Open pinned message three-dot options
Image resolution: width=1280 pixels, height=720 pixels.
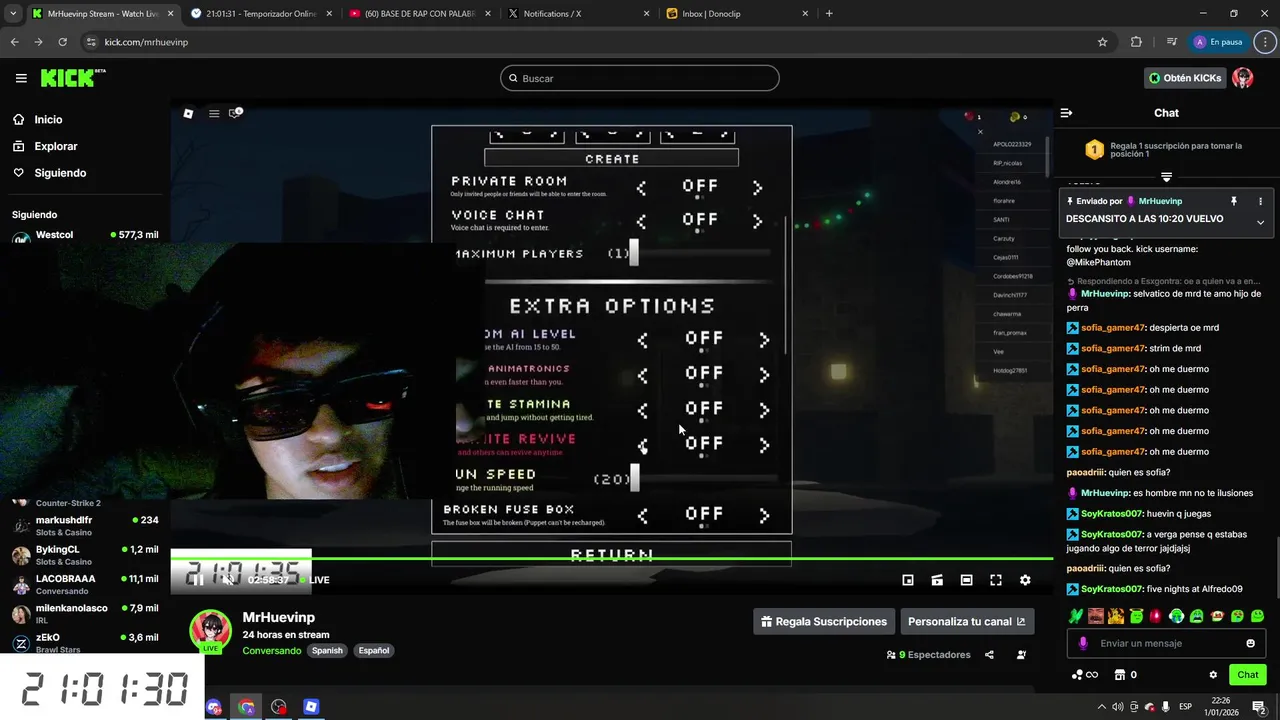pyautogui.click(x=1260, y=201)
